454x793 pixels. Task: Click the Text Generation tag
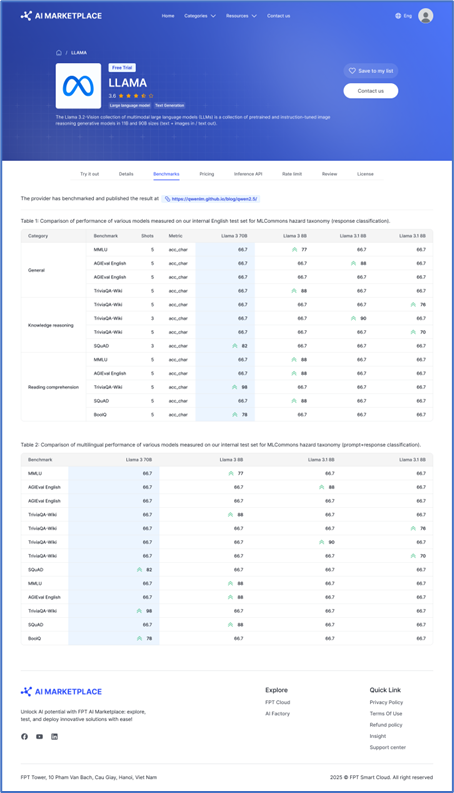[x=169, y=105]
